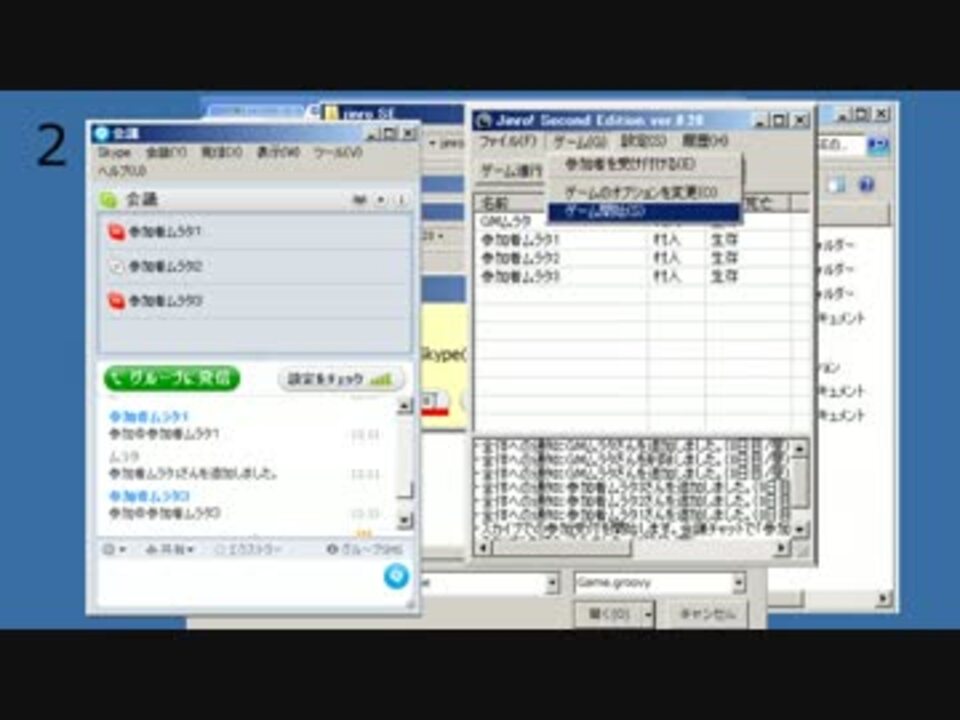This screenshot has width=960, height=720.
Task: Click the 名前 column header in the Jinrol table
Action: click(509, 203)
